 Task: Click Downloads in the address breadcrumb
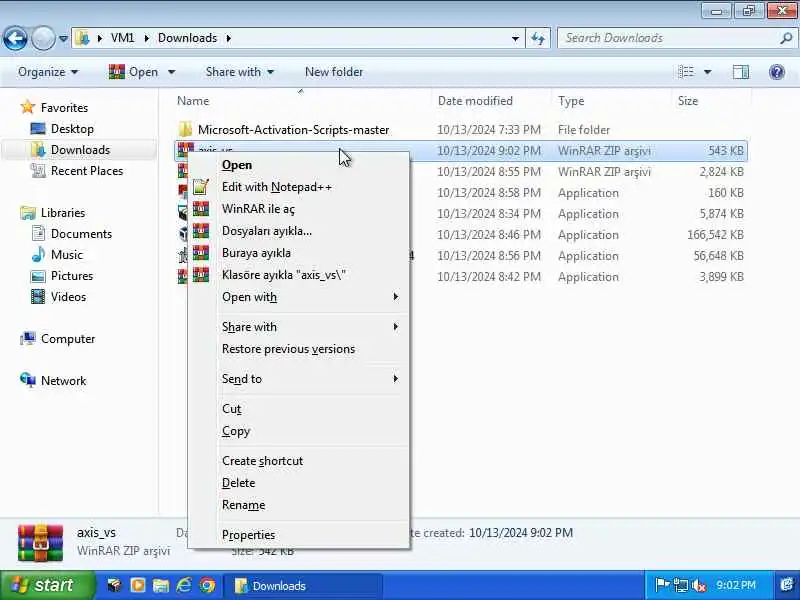tap(187, 38)
